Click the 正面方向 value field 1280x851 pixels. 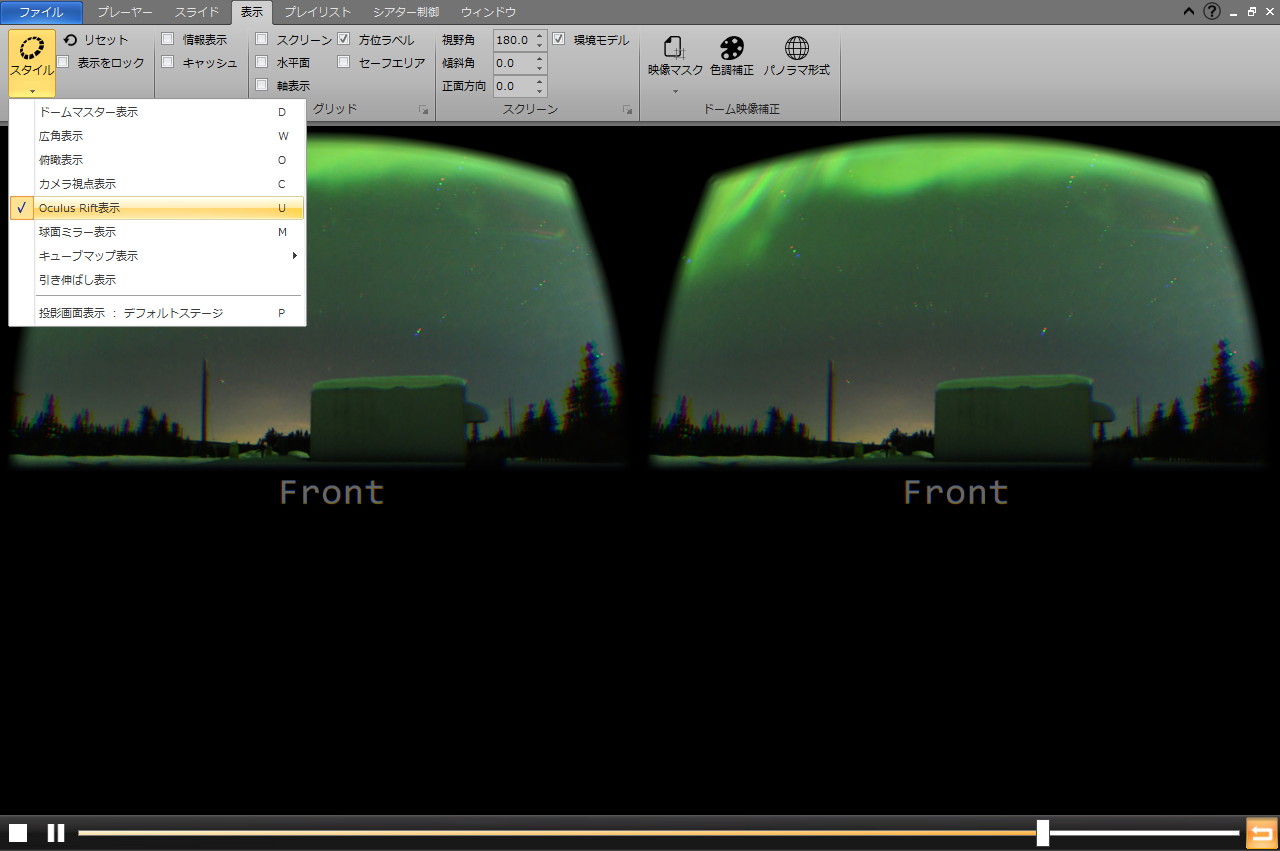(x=513, y=86)
